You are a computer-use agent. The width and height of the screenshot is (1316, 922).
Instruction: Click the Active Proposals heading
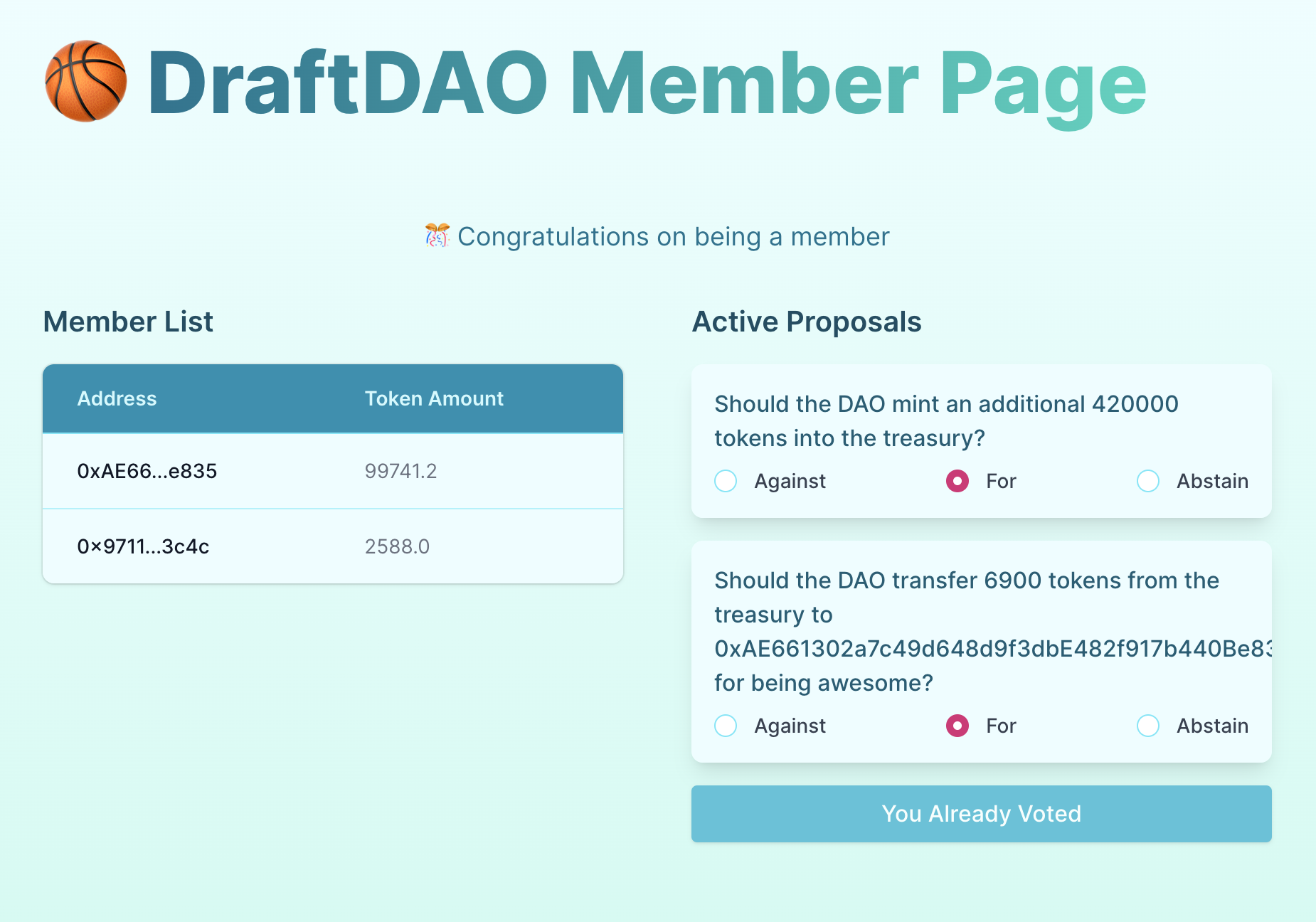pos(807,322)
